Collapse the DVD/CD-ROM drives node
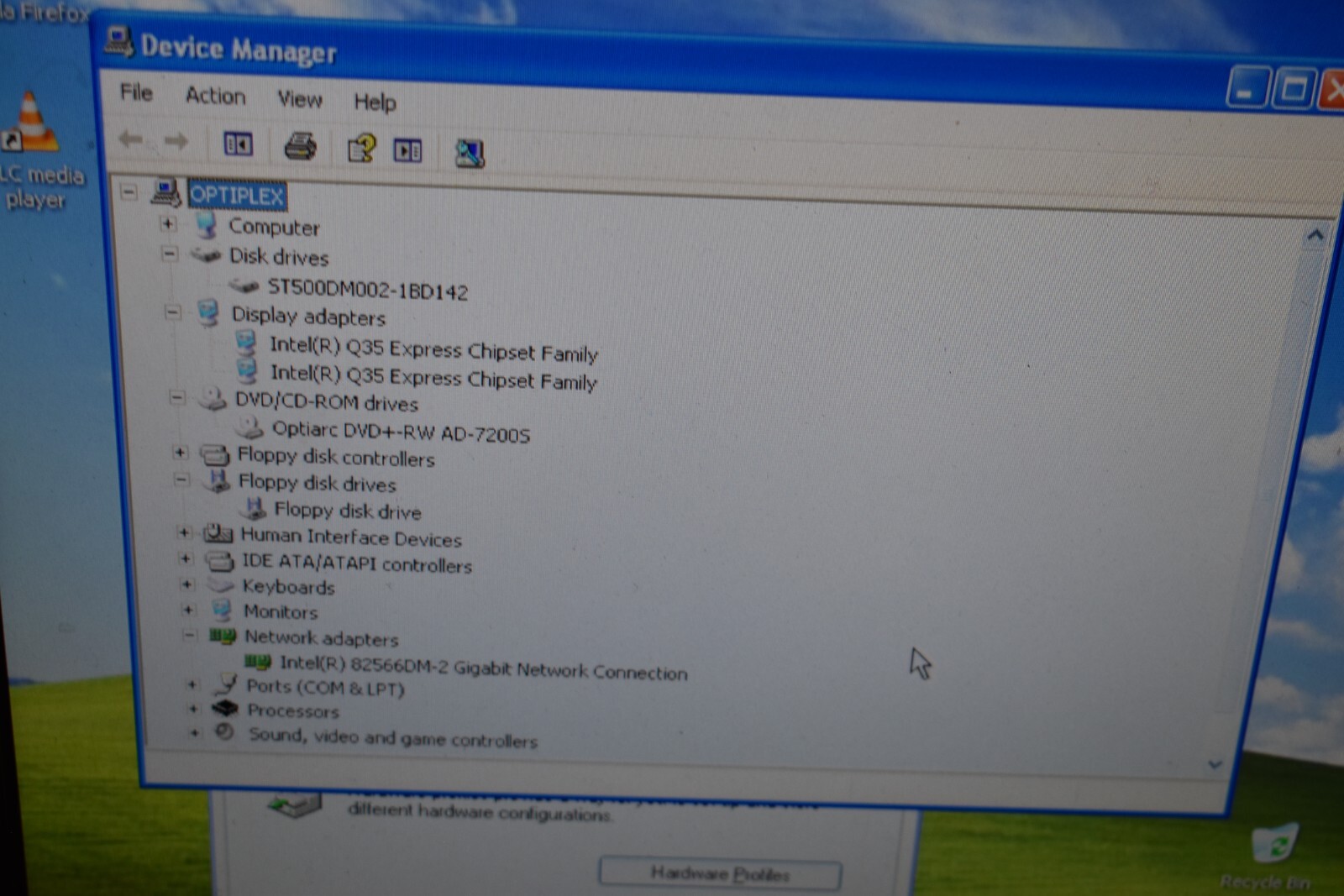Viewport: 1344px width, 896px height. click(x=176, y=397)
